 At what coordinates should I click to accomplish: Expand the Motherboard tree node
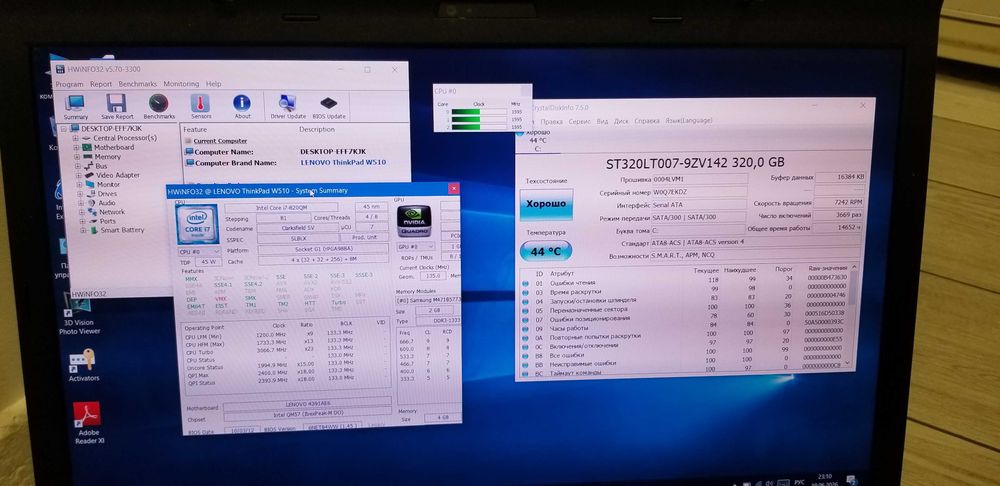pos(77,147)
